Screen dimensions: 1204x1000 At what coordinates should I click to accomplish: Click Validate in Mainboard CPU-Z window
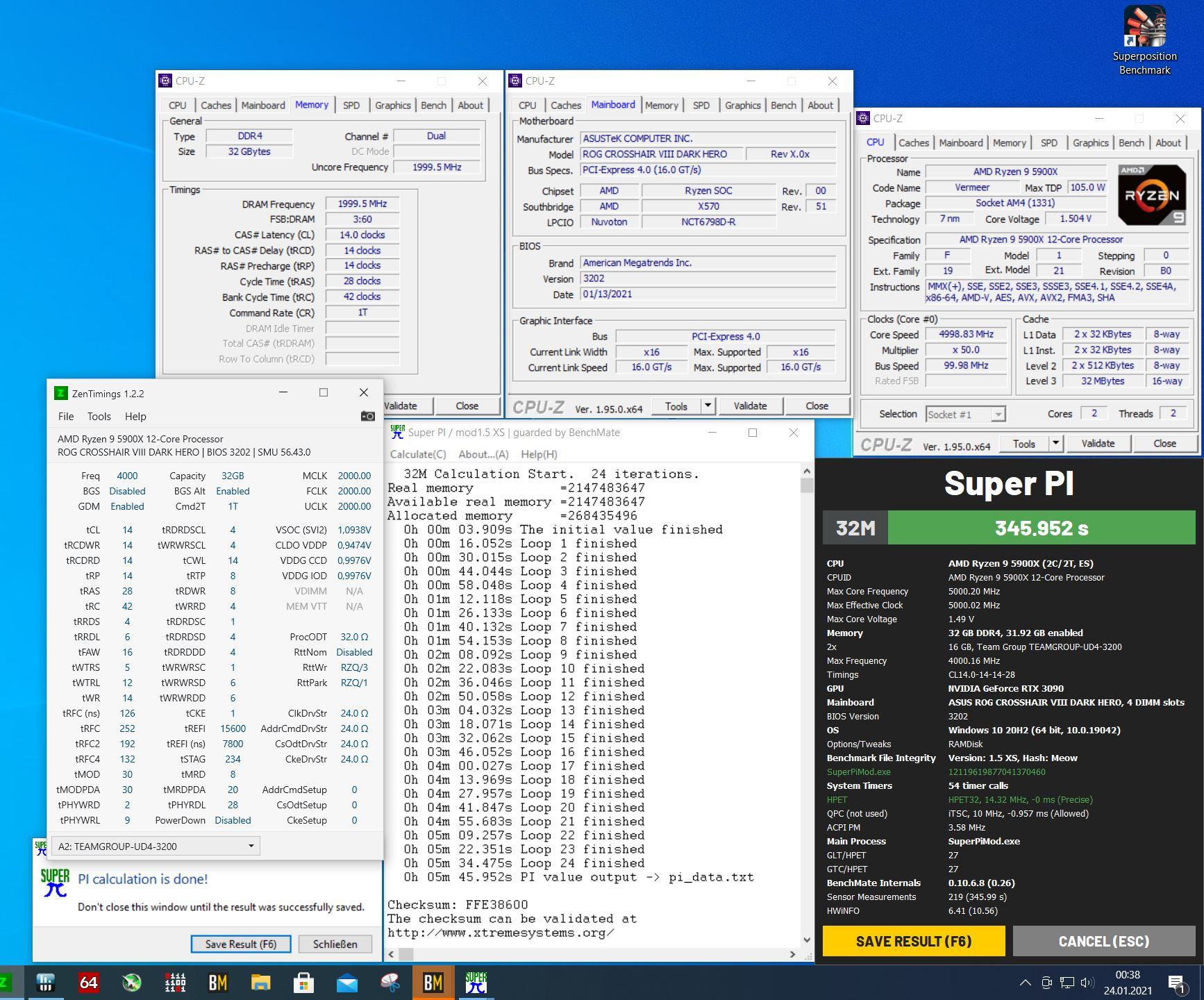click(750, 406)
